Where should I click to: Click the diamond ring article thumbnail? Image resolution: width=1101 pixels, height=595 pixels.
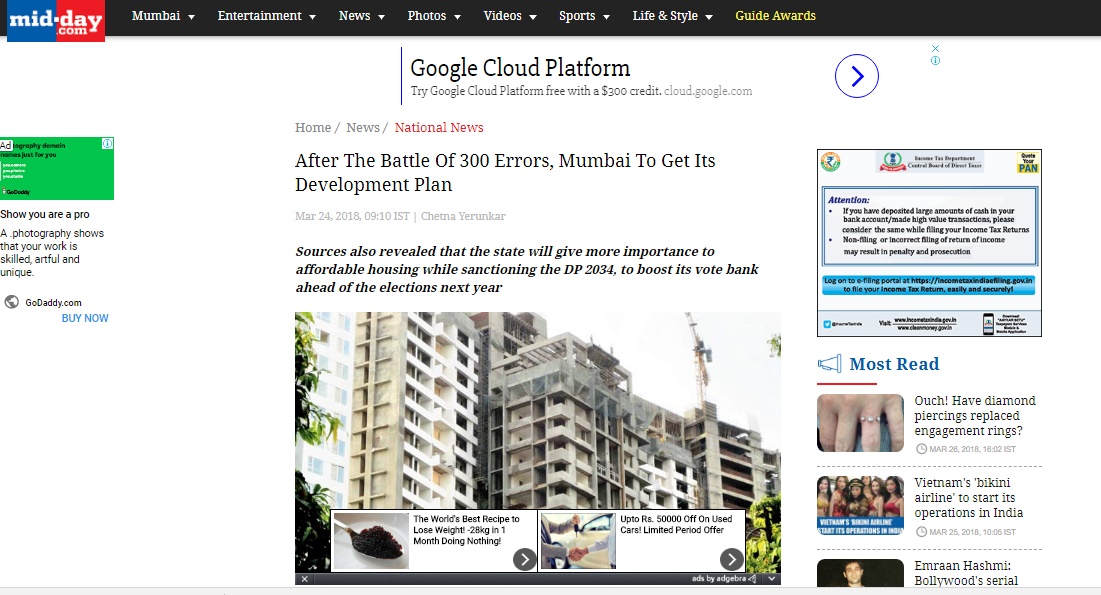(860, 423)
